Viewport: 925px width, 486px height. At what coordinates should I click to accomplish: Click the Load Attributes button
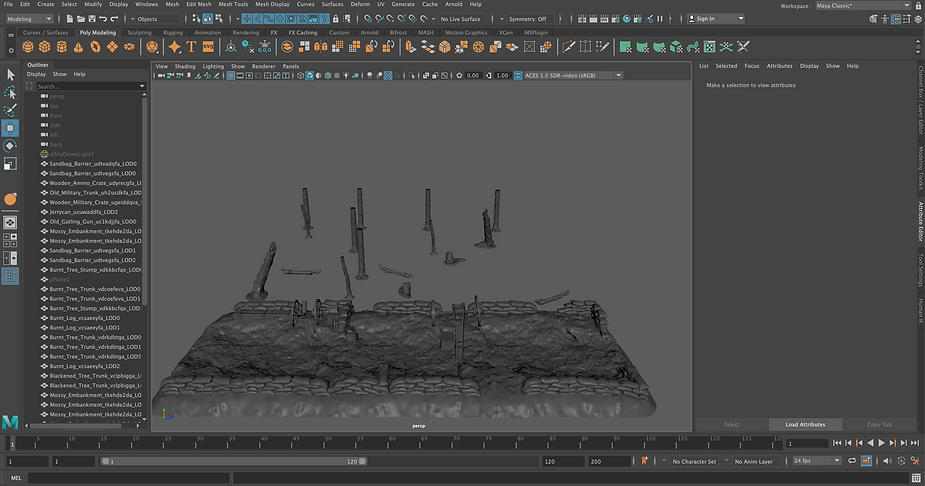point(805,424)
